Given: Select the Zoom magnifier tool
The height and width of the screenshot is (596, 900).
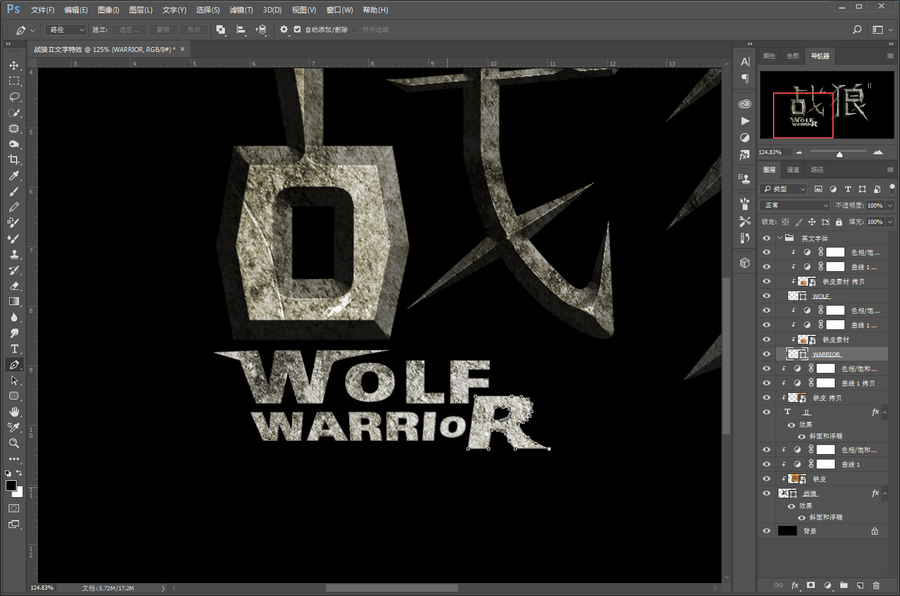Looking at the screenshot, I should click(14, 443).
